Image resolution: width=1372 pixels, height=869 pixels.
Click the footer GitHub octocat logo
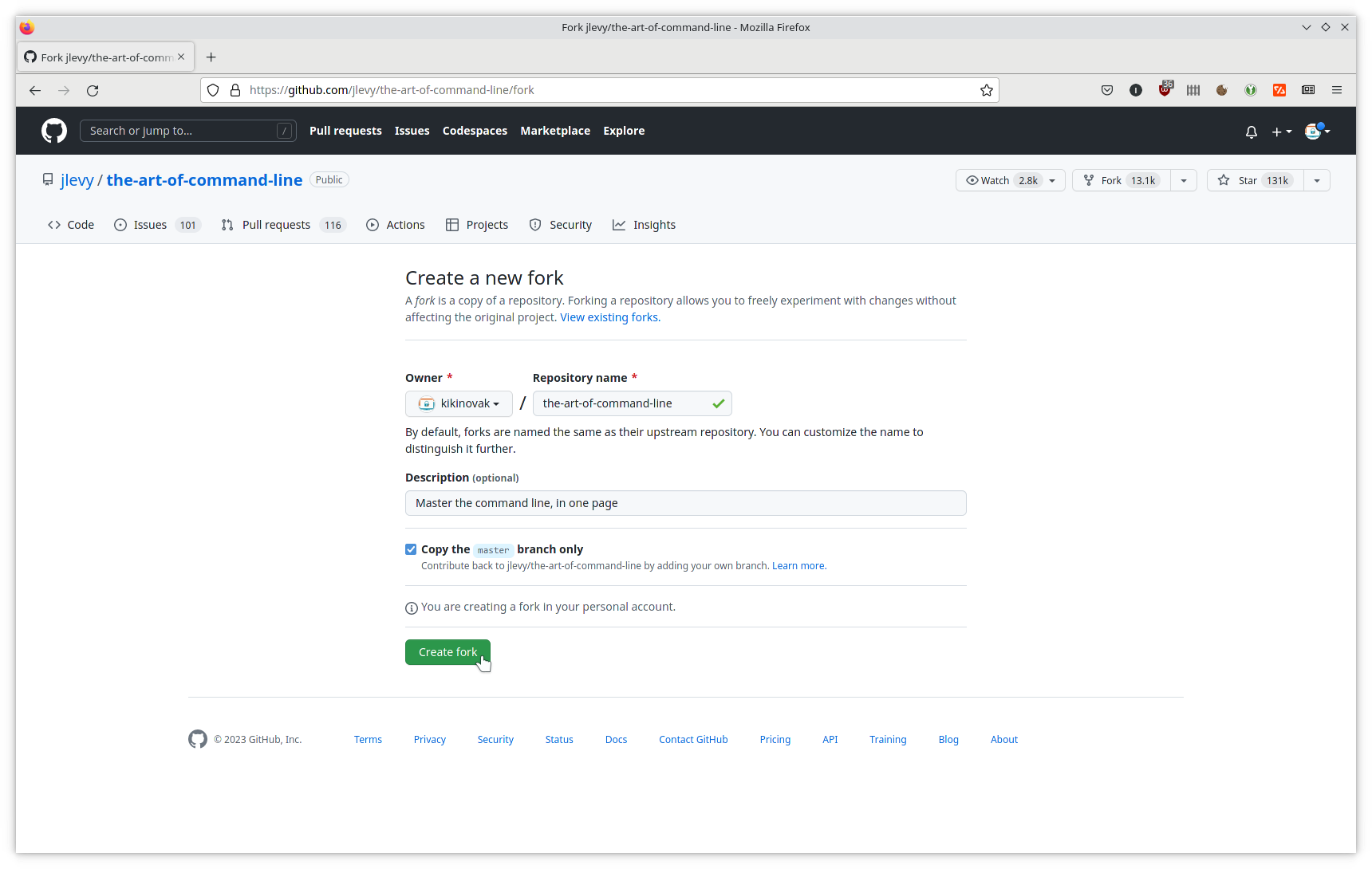[x=198, y=739]
